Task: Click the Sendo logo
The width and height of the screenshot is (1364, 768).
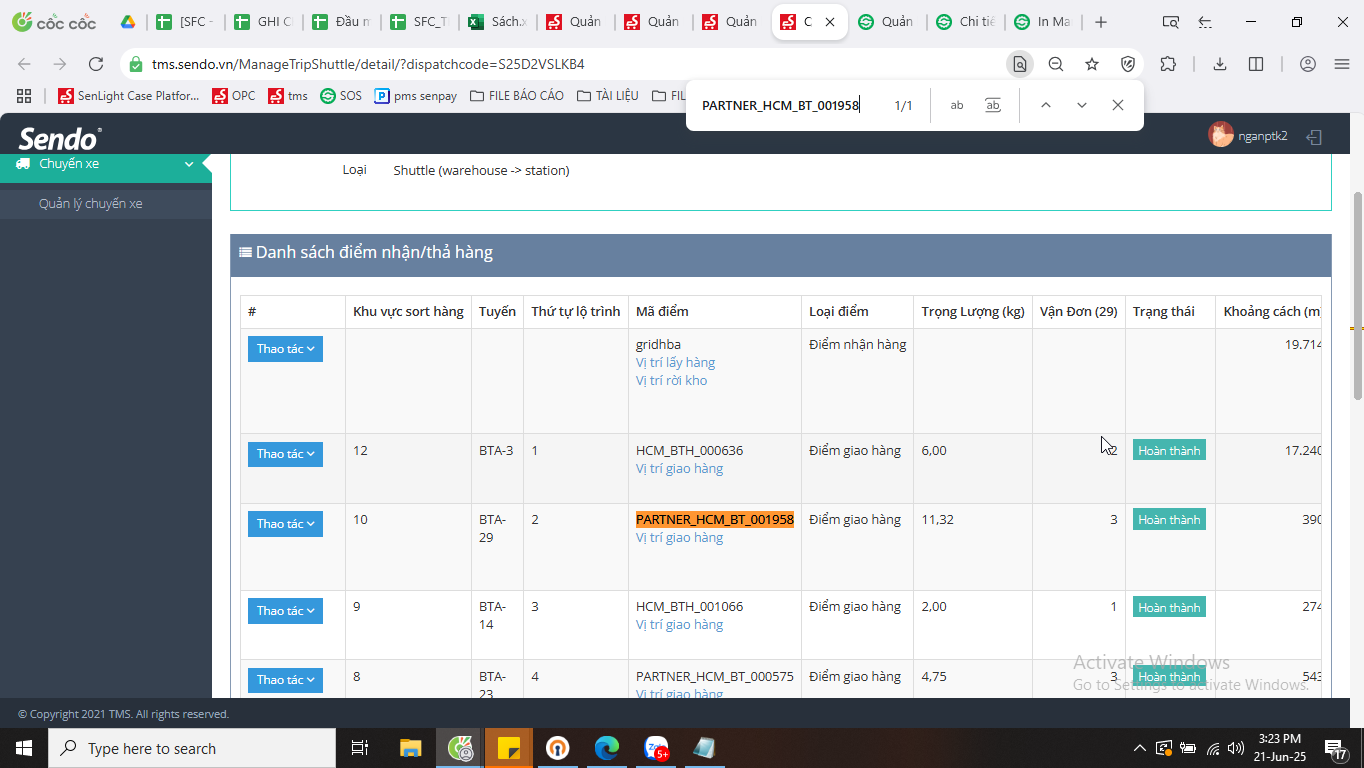Action: click(x=60, y=137)
